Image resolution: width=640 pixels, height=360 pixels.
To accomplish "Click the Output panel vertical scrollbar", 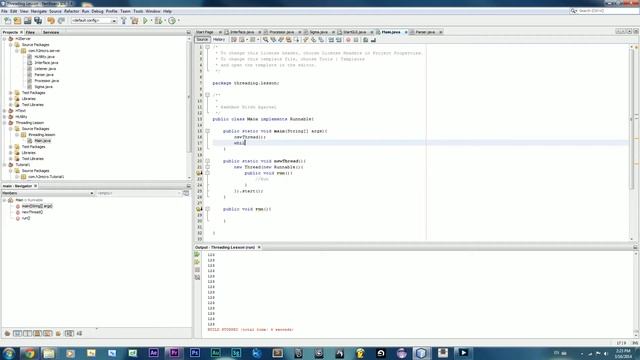I will pyautogui.click(x=635, y=294).
